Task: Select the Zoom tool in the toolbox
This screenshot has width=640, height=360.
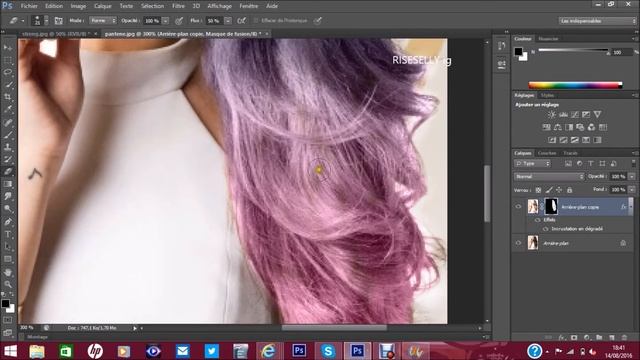Action: point(8,284)
